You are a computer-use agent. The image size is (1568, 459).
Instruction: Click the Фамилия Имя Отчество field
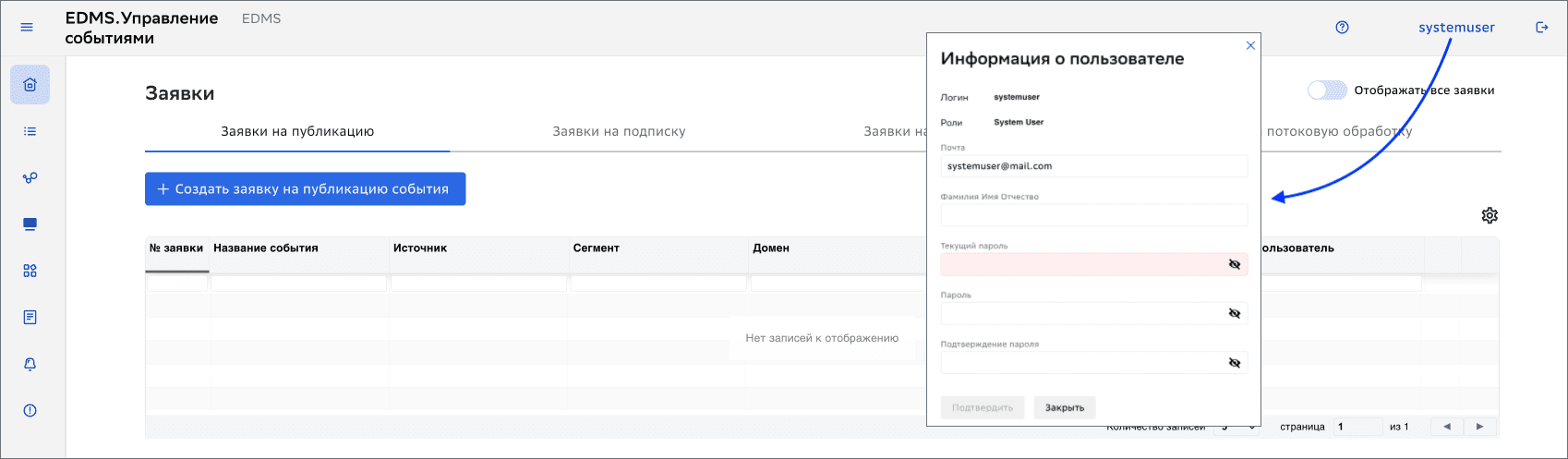pos(1094,215)
